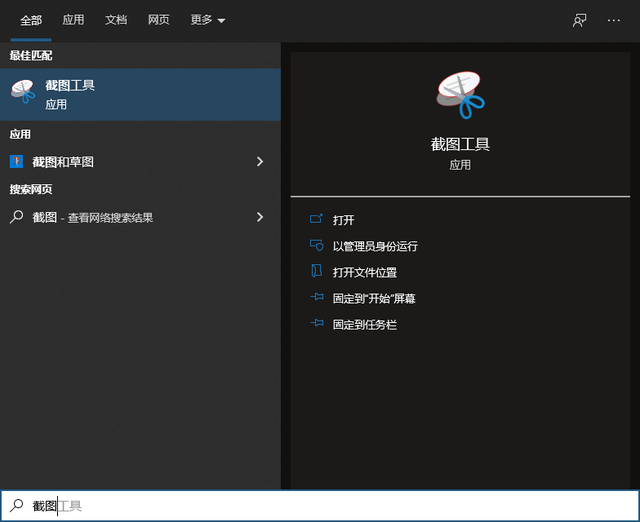The height and width of the screenshot is (522, 640).
Task: Select 打开文件位置
Action: (365, 272)
